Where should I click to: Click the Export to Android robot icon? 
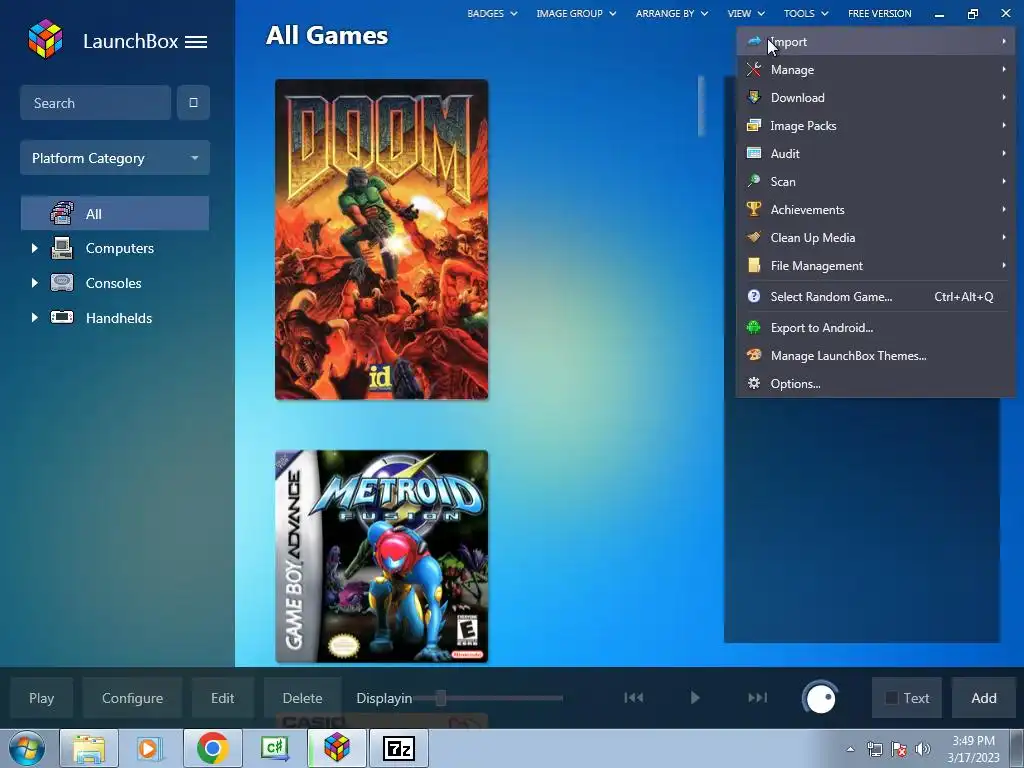(754, 327)
